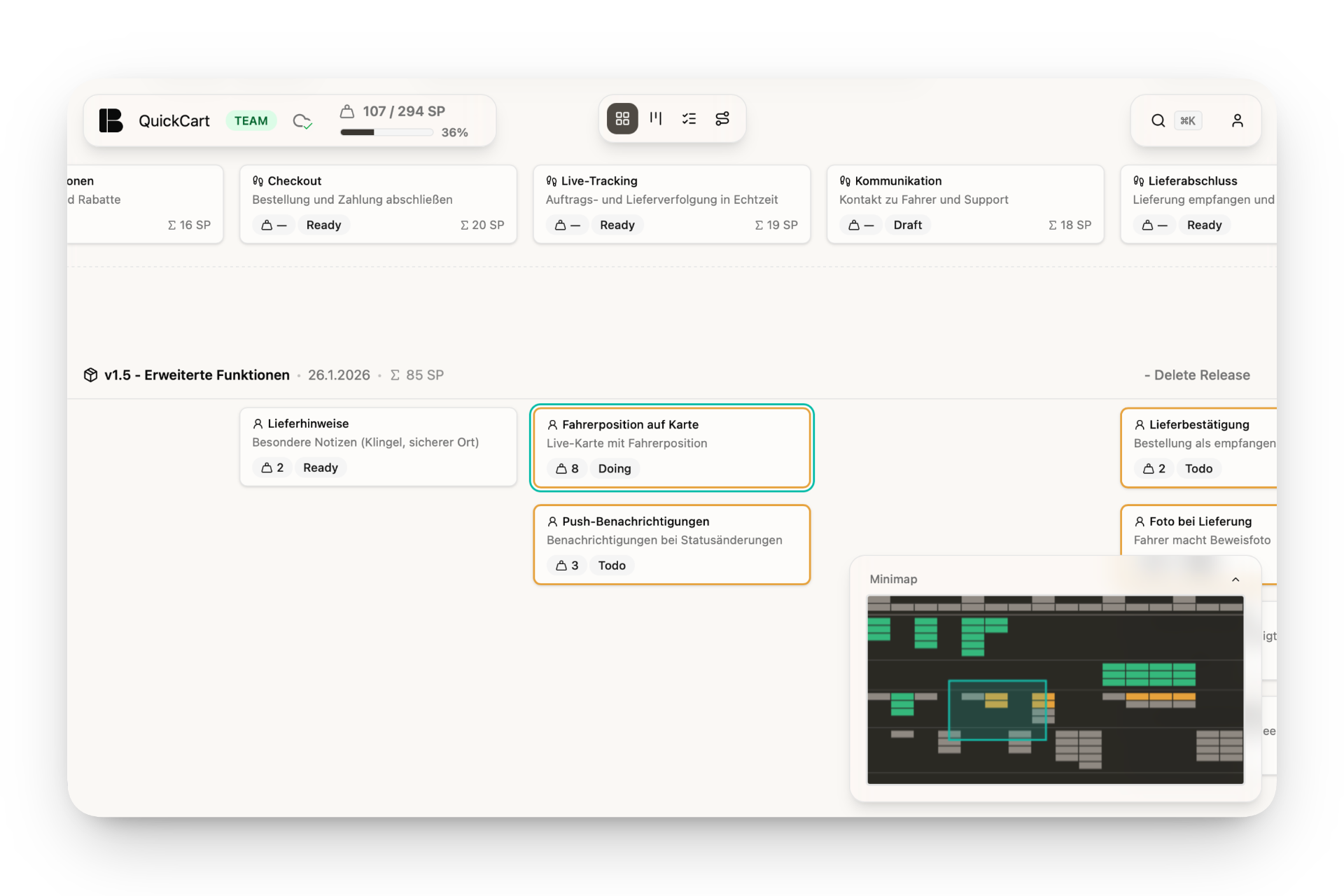Switch to the columns view icon
Screen dimensions: 1344x896
[656, 118]
